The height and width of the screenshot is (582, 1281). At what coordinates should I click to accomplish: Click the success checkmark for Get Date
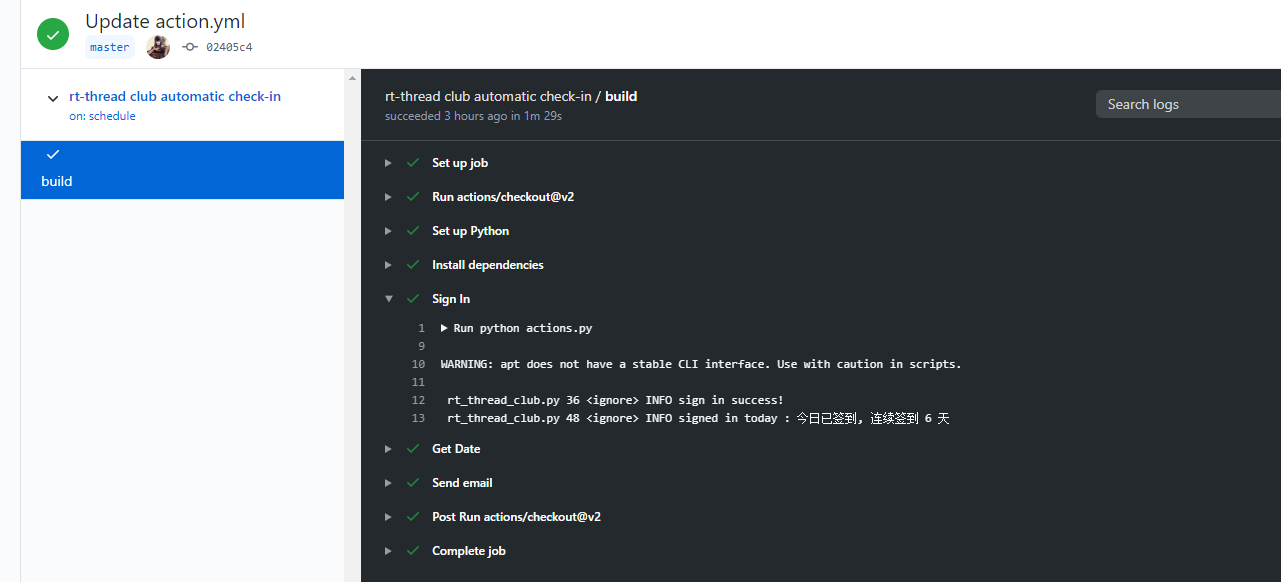click(x=413, y=449)
